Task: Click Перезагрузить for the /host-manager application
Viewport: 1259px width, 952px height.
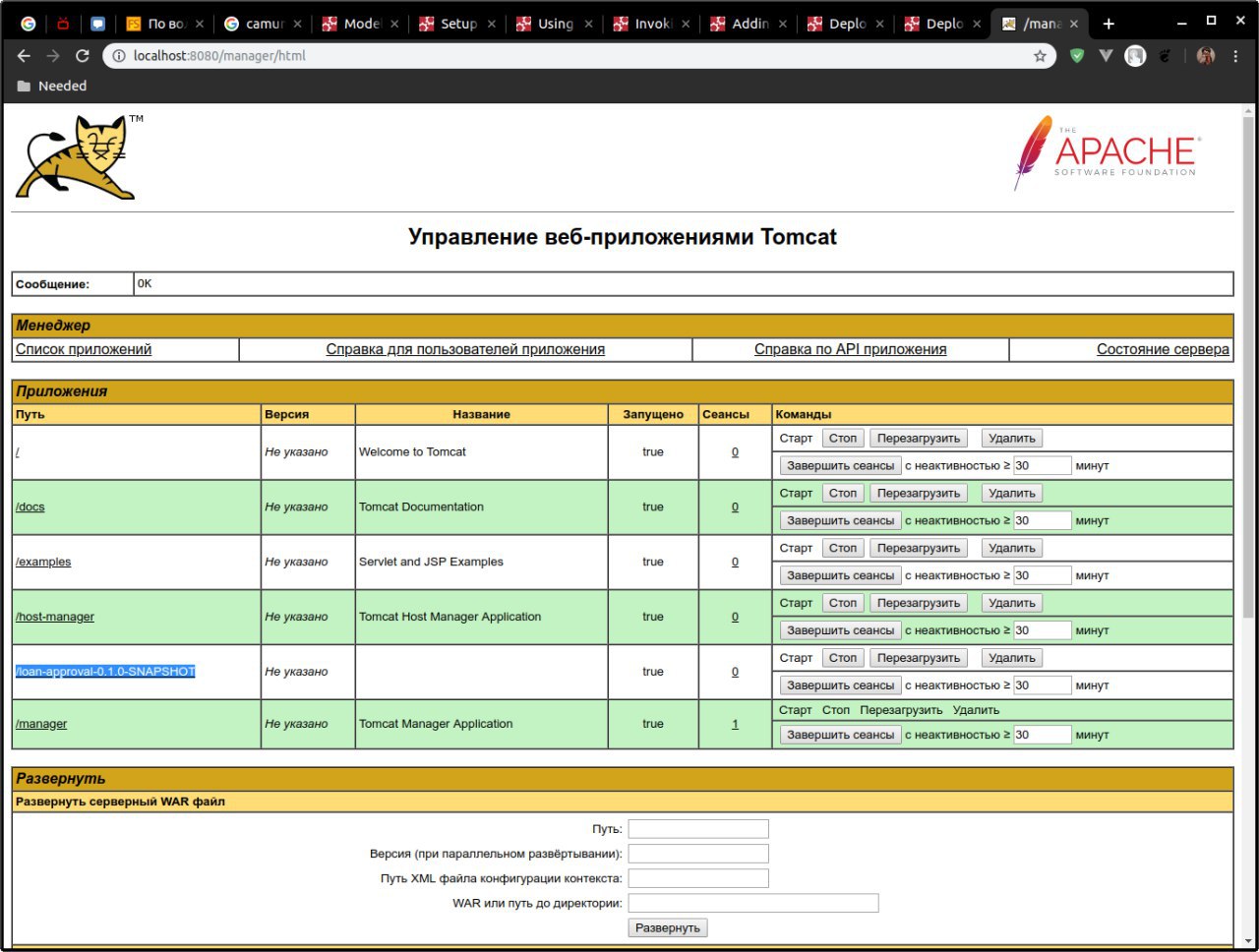Action: (x=919, y=604)
